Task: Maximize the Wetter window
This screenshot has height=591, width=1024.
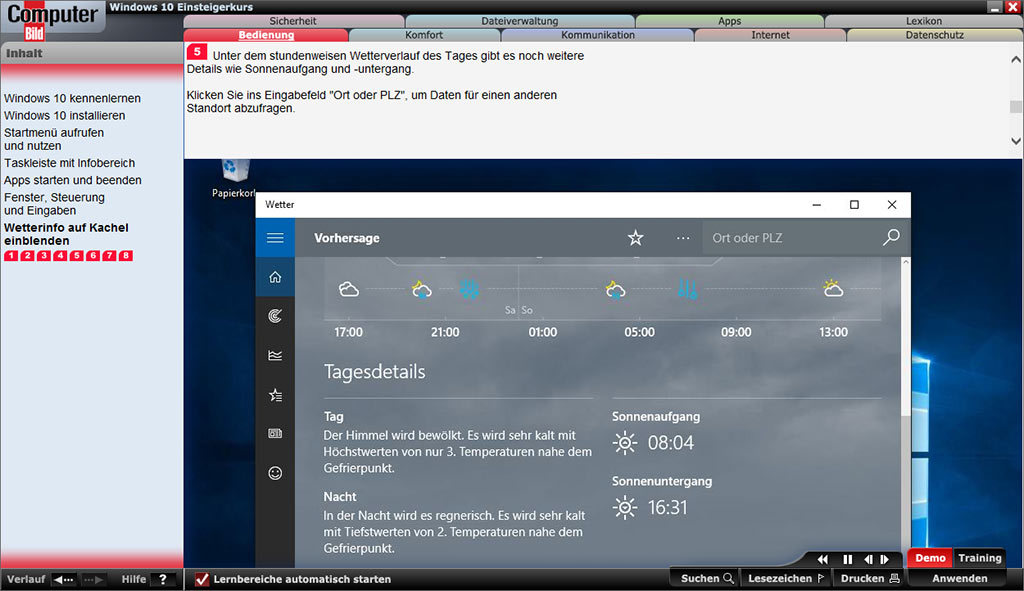Action: point(854,204)
